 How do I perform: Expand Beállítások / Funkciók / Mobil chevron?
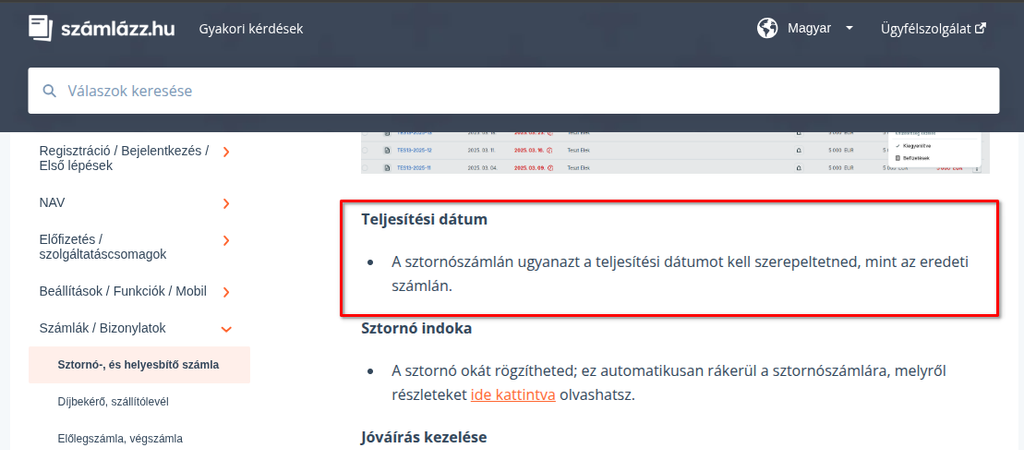[x=227, y=292]
